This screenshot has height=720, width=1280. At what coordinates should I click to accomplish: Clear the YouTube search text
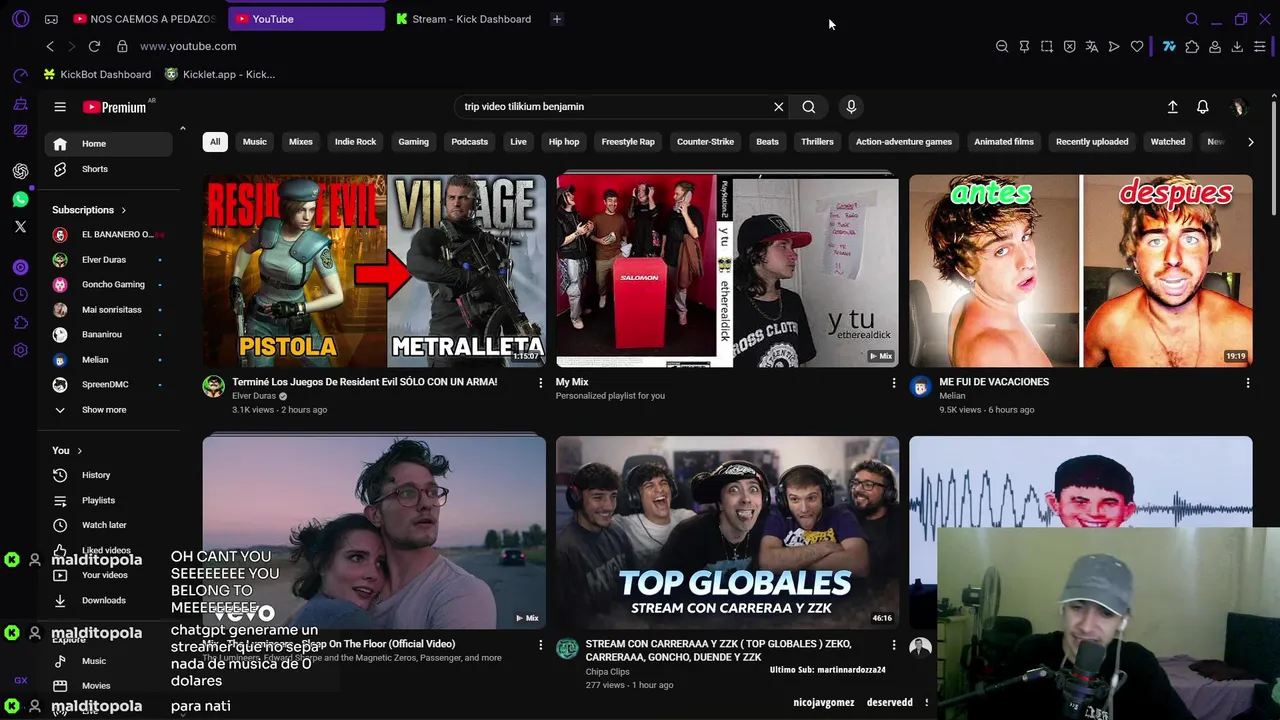[x=779, y=107]
